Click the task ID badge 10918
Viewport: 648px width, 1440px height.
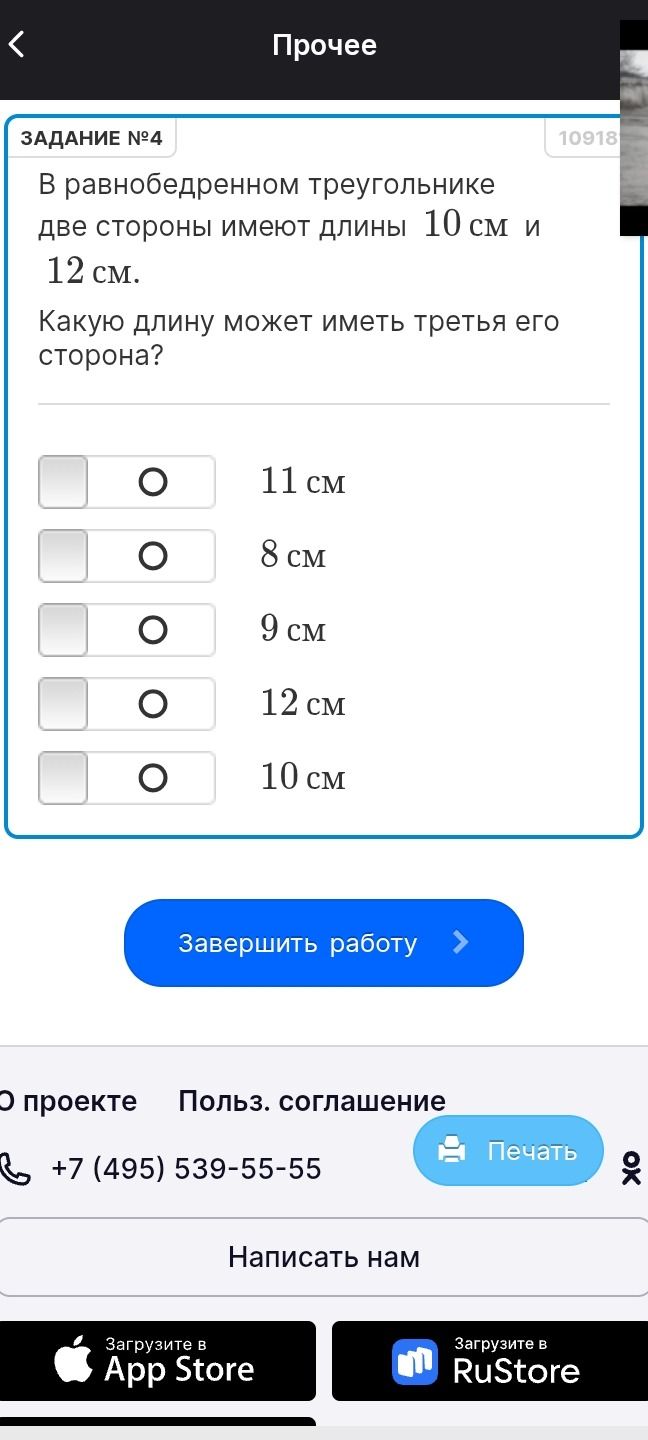[587, 139]
